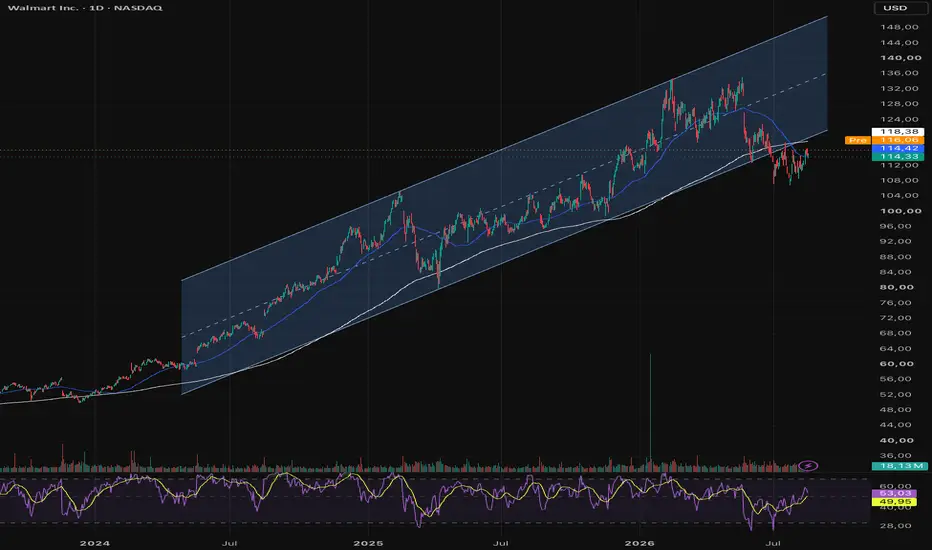Open the USD currency selector
This screenshot has height=550, width=932.
[x=895, y=8]
